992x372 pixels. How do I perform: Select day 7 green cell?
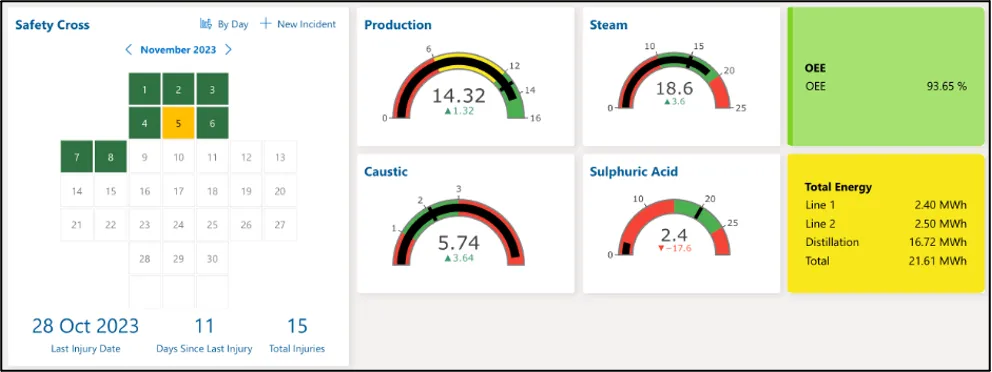tap(77, 157)
